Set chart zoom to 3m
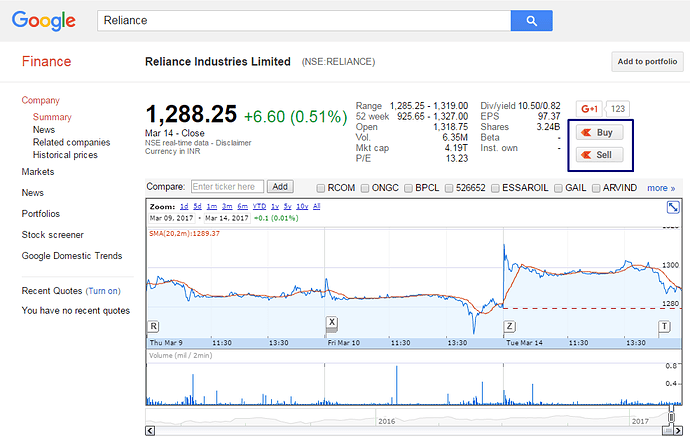This screenshot has height=437, width=690. [227, 206]
